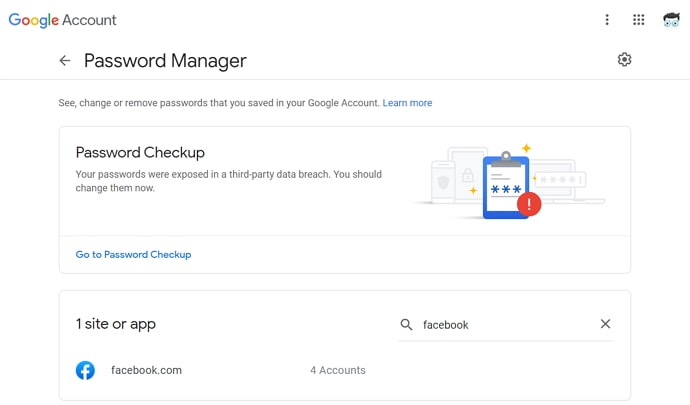
Task: Click the 4 Accounts label
Action: [x=338, y=370]
